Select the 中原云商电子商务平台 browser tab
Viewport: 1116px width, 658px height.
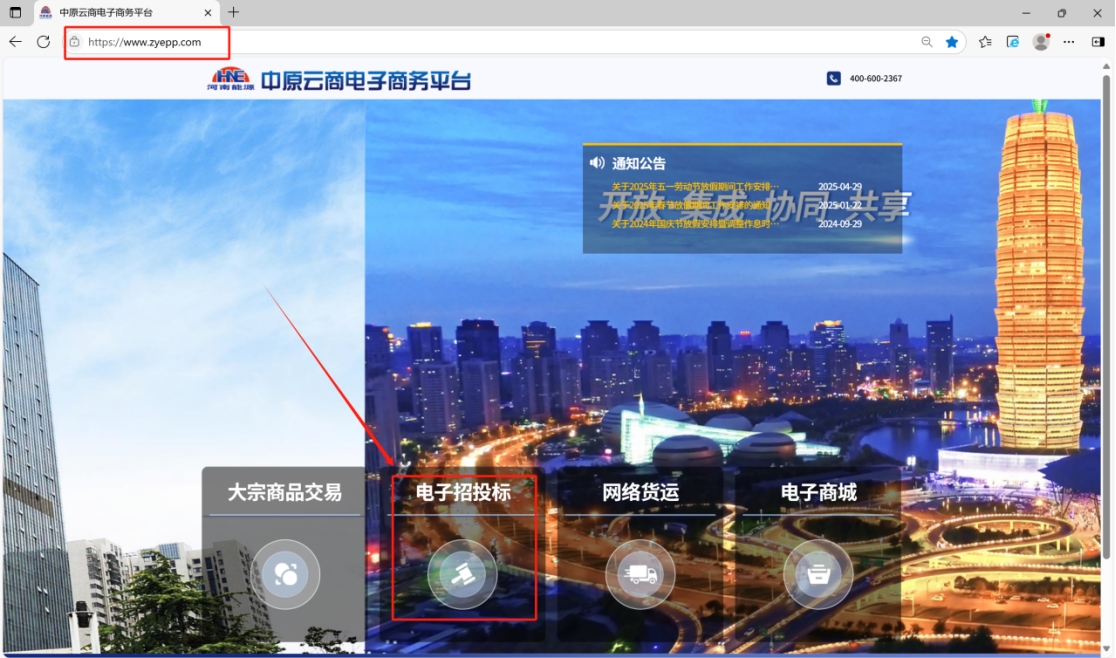tap(125, 13)
